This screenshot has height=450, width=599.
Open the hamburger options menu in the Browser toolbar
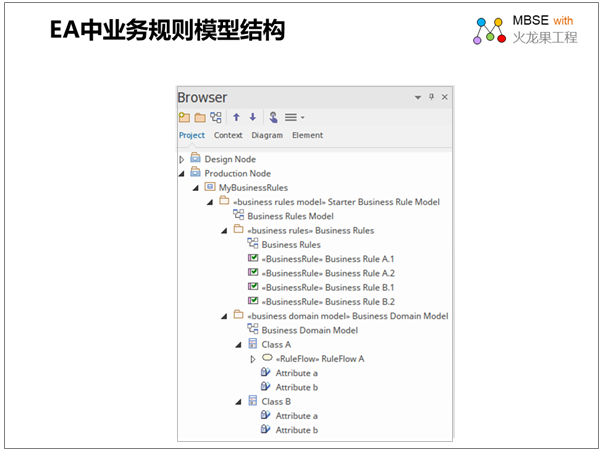(x=294, y=117)
